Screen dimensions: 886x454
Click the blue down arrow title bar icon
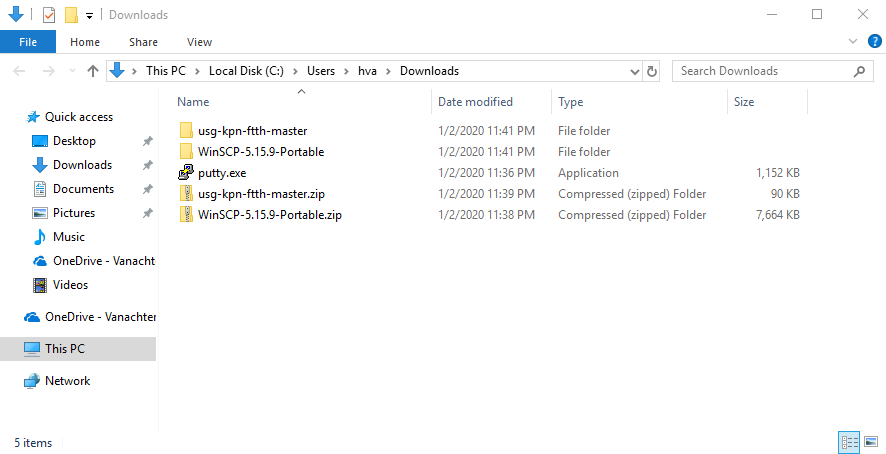tap(16, 14)
